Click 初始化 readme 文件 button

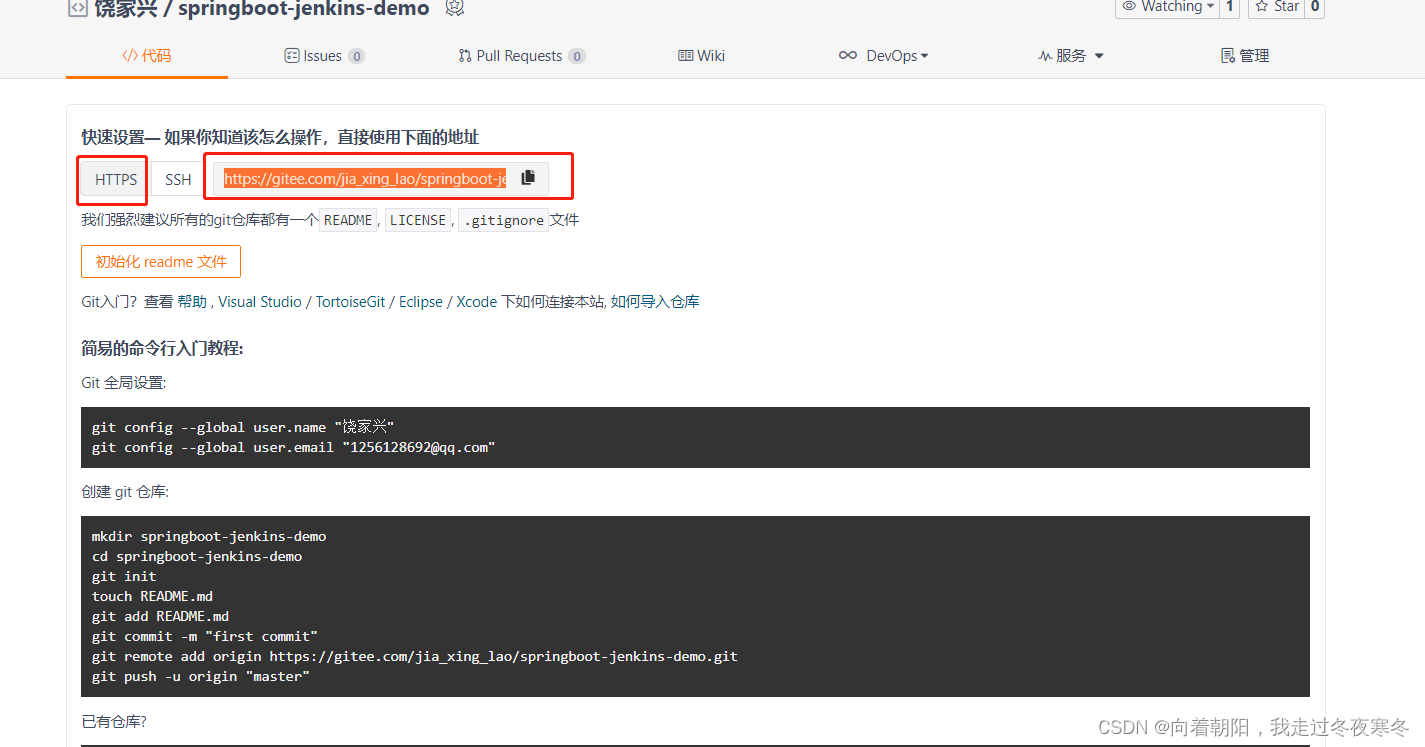coord(161,262)
